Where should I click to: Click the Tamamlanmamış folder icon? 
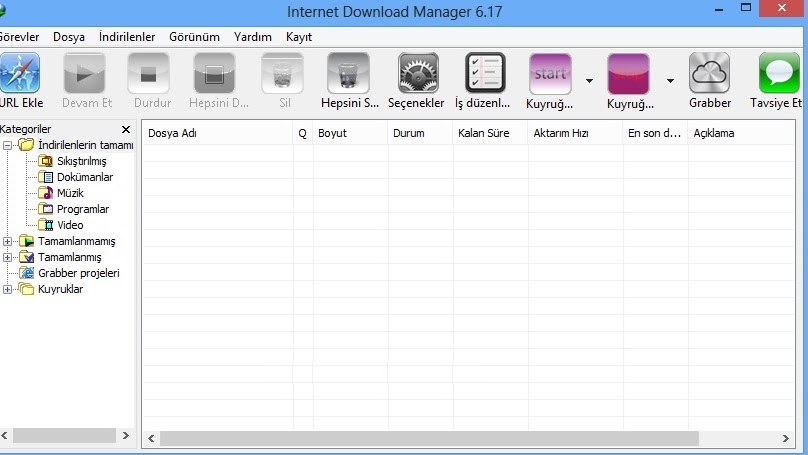point(27,241)
